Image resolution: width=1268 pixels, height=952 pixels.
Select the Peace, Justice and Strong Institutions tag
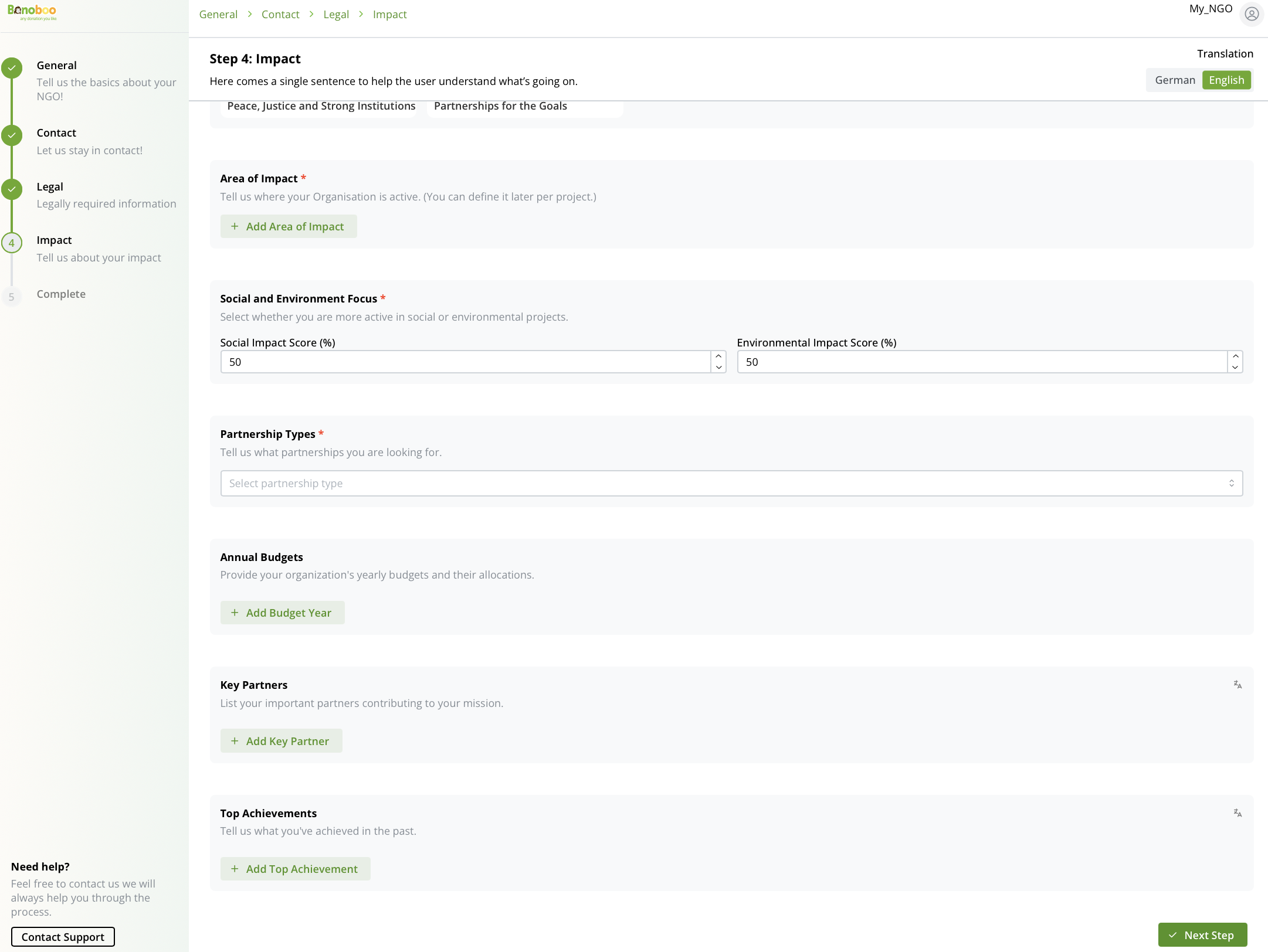click(320, 106)
